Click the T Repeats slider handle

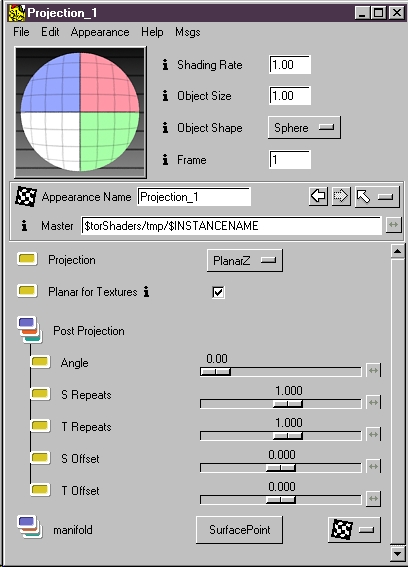288,436
